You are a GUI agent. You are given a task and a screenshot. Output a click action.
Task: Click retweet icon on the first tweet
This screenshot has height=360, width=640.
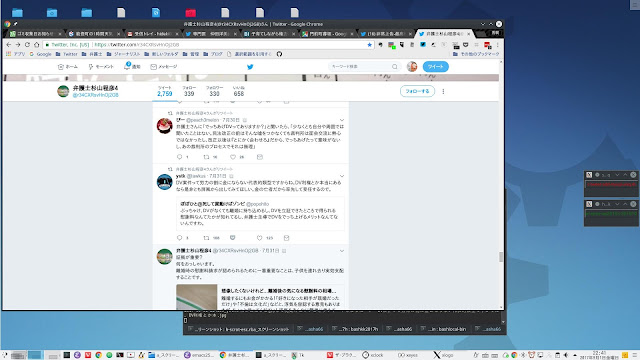click(207, 157)
